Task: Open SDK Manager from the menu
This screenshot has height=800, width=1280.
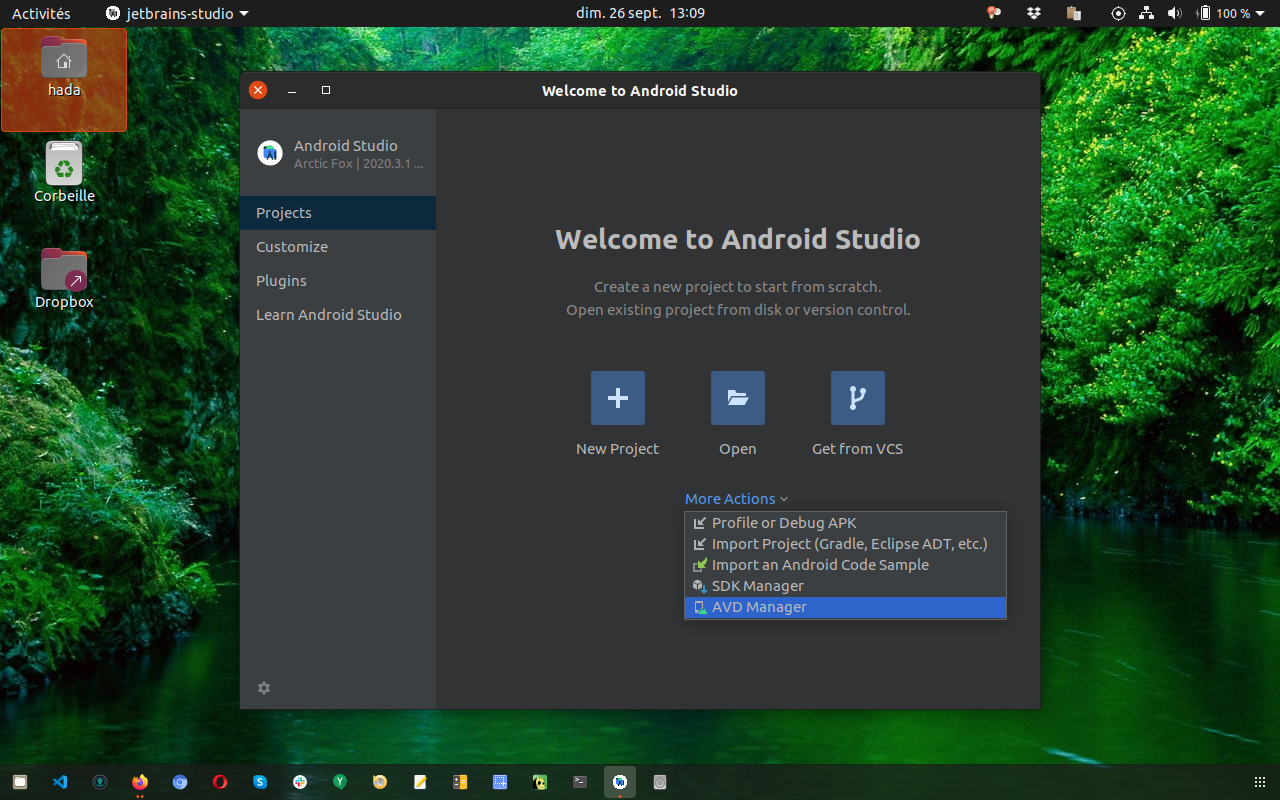Action: [845, 586]
